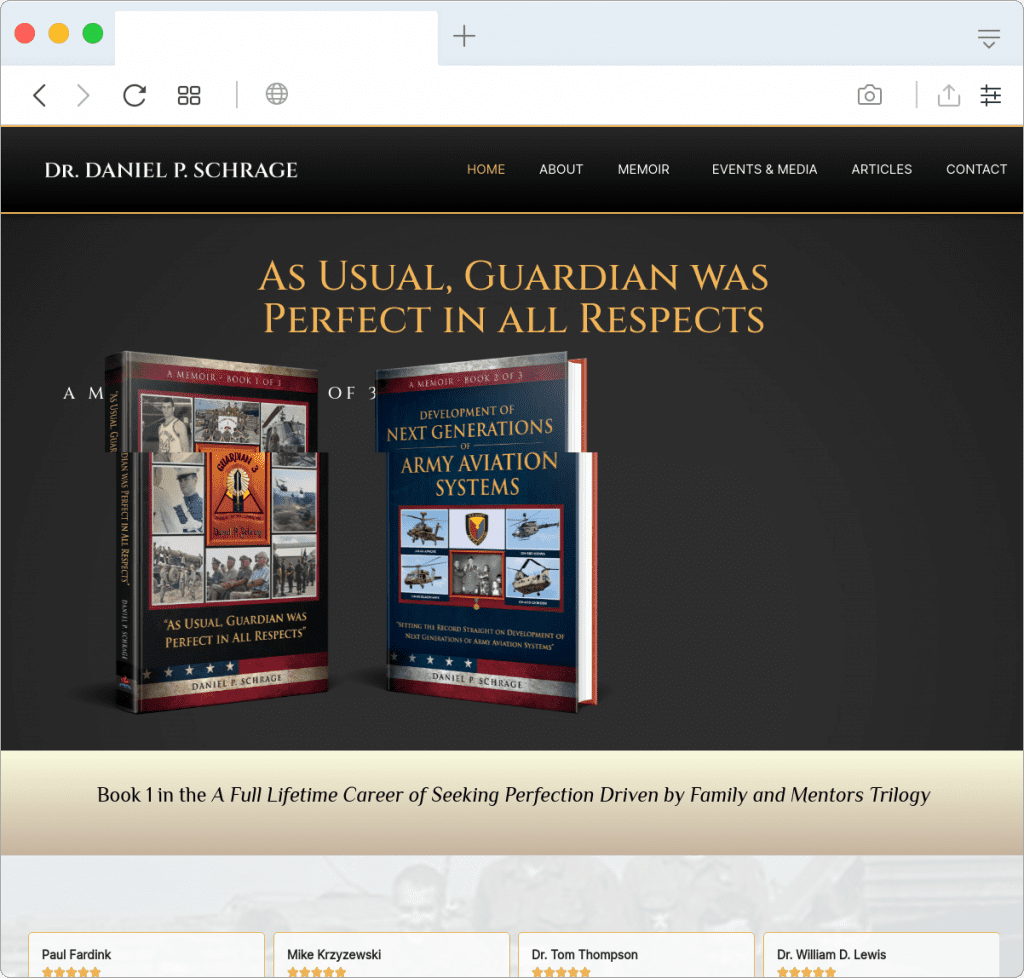
Task: Add a new browser tab
Action: point(464,35)
